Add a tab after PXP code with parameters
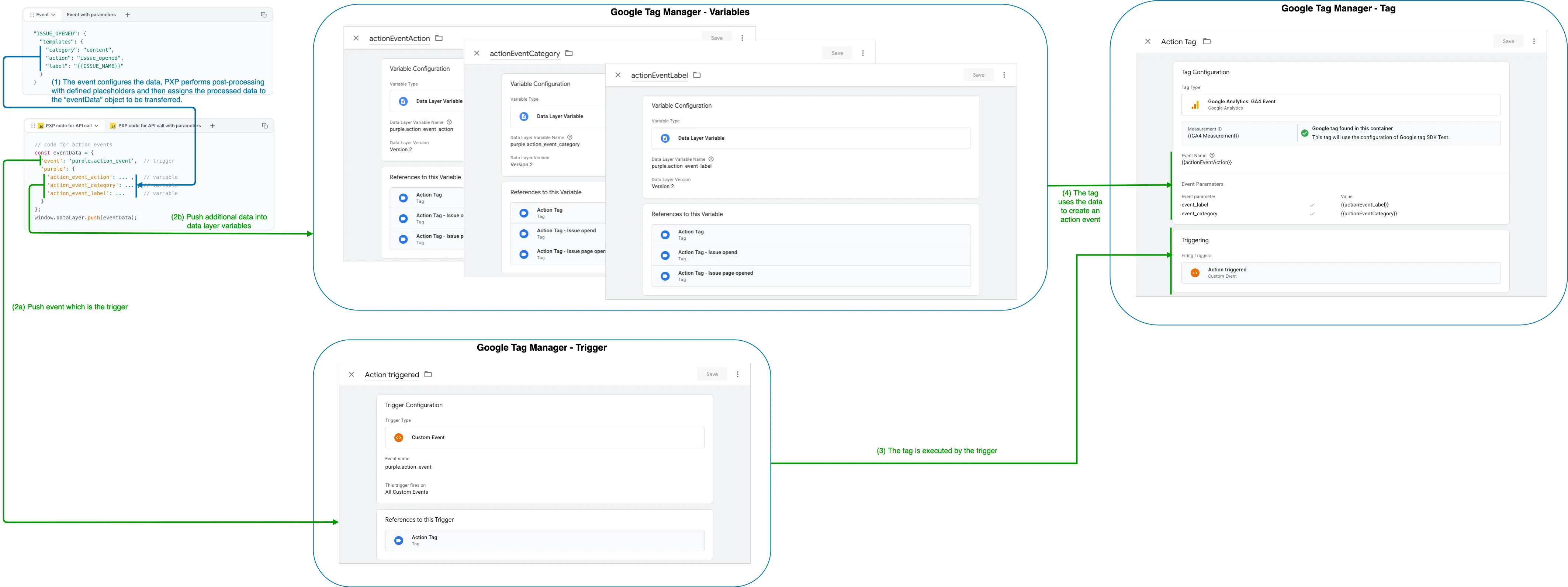This screenshot has height=587, width=1568. tap(212, 126)
